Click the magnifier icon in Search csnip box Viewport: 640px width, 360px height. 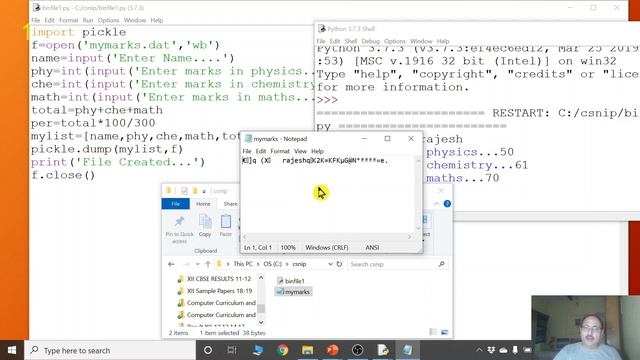[x=441, y=264]
